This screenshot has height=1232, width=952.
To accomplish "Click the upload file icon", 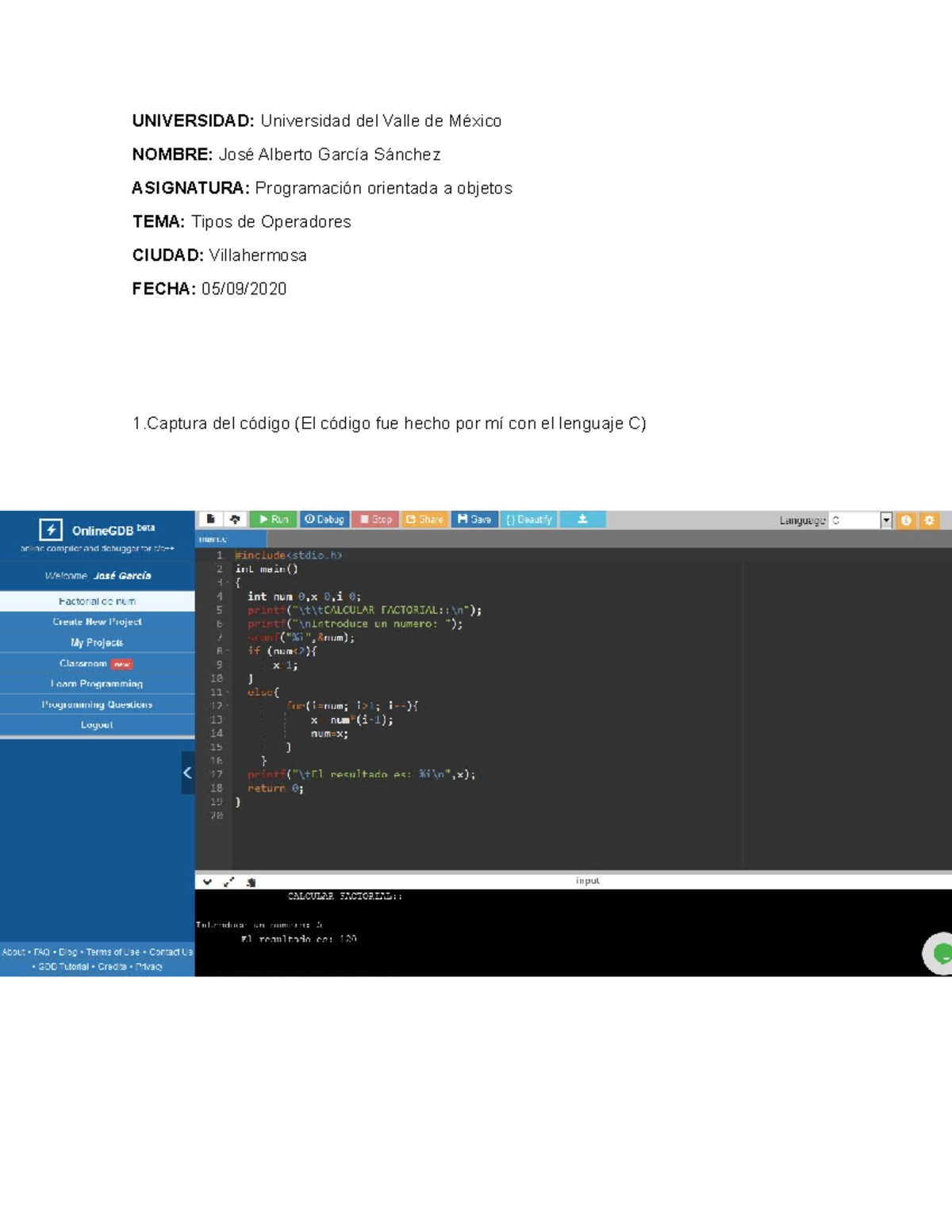I will tap(235, 520).
